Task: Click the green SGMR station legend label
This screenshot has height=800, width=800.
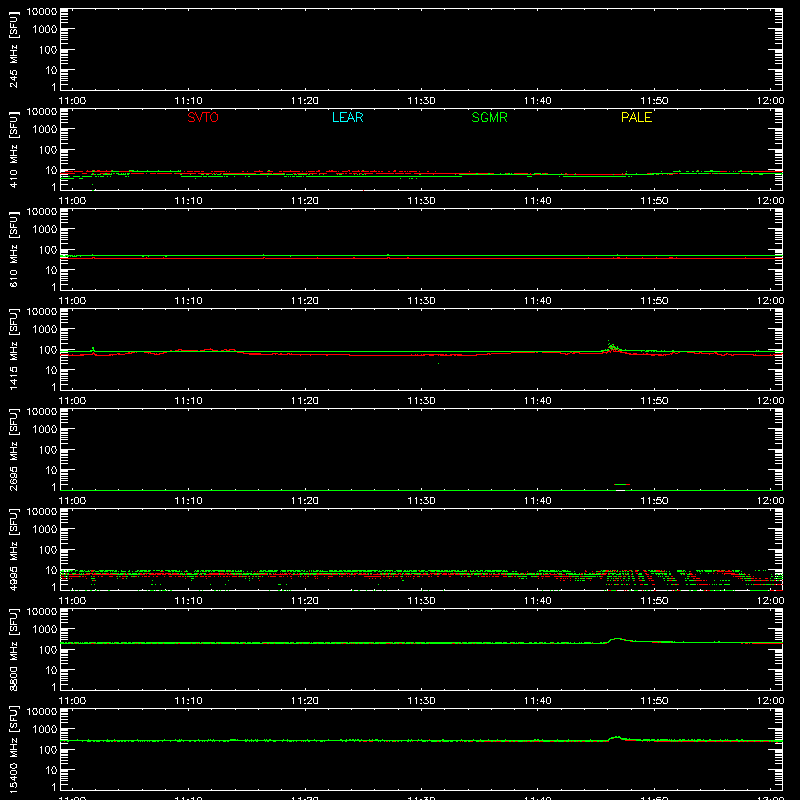Action: [x=489, y=117]
